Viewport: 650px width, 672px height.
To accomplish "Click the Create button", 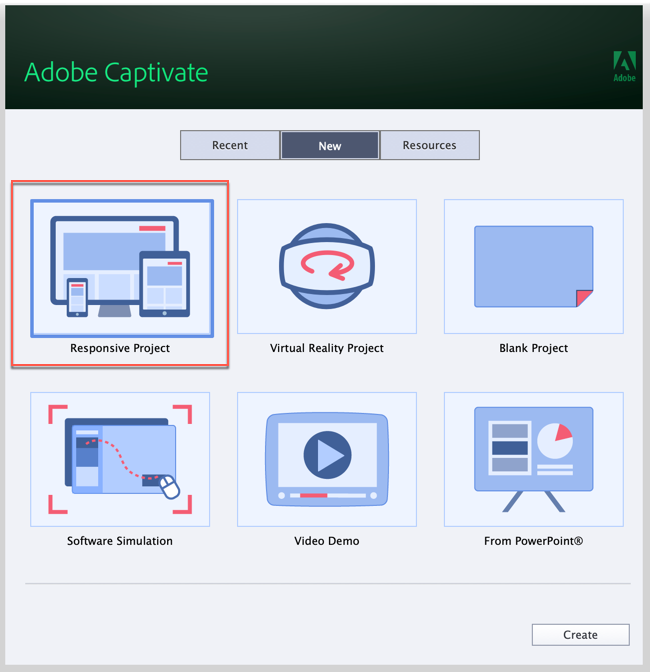I will point(581,635).
